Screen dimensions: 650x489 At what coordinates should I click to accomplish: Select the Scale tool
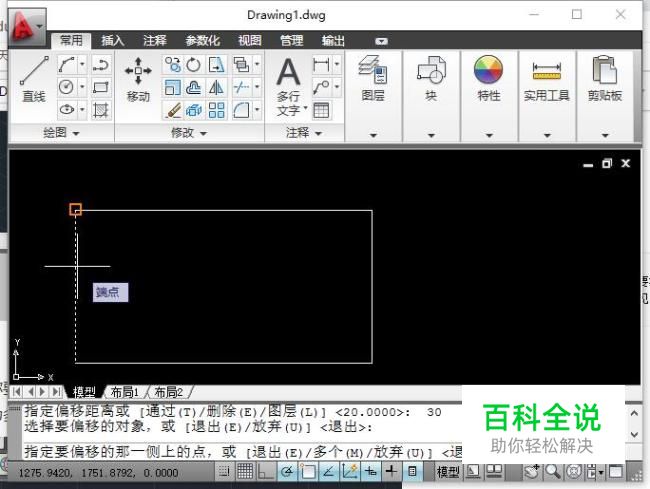point(173,87)
